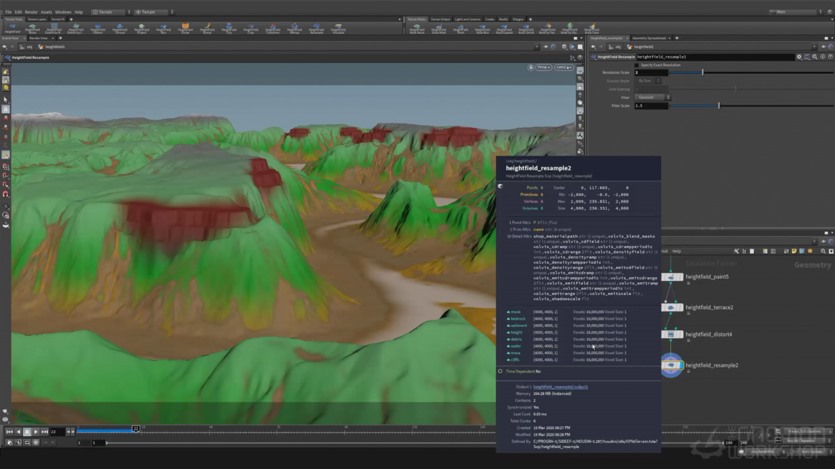Switch to the Terrain Layers shelf tab
Screen dimensions: 835x469
pyautogui.click(x=37, y=19)
